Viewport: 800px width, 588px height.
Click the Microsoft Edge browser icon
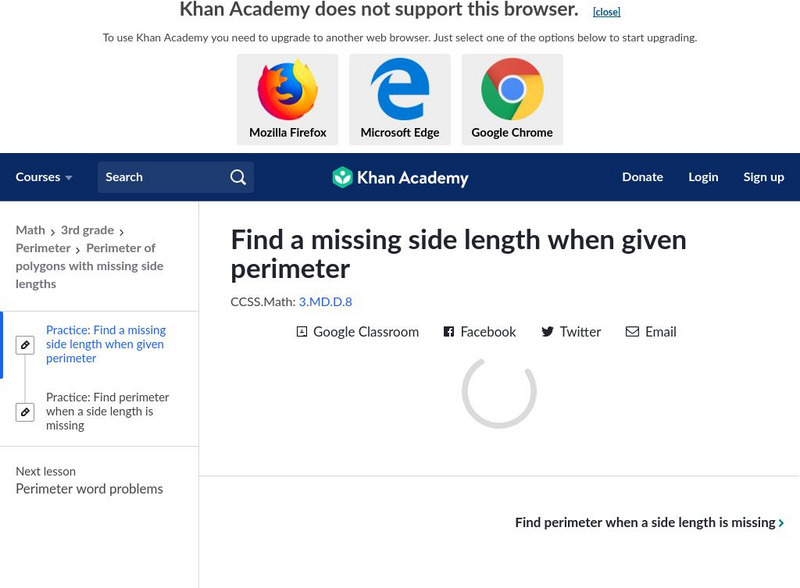pos(400,90)
